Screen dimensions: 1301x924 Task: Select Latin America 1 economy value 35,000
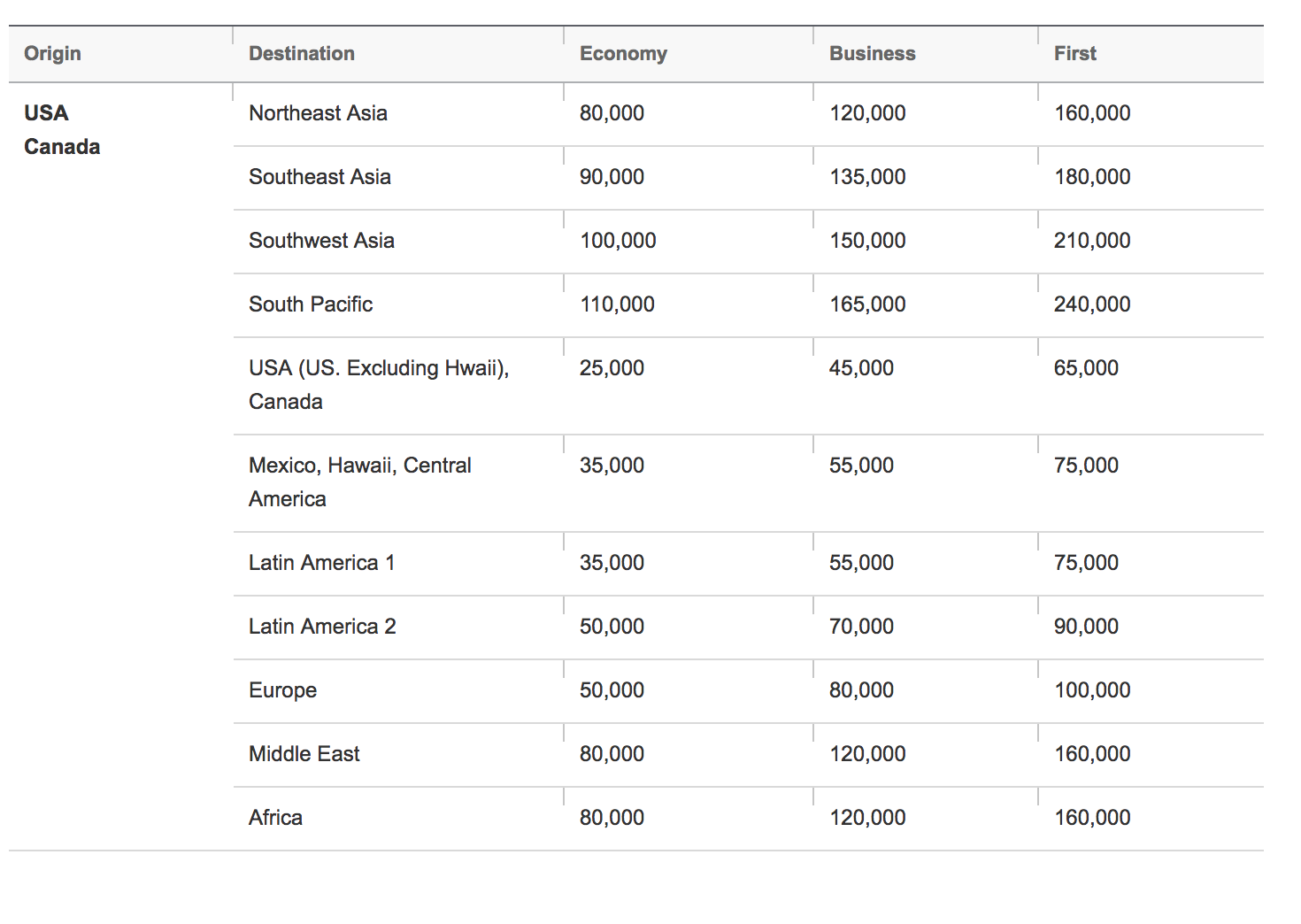coord(612,563)
